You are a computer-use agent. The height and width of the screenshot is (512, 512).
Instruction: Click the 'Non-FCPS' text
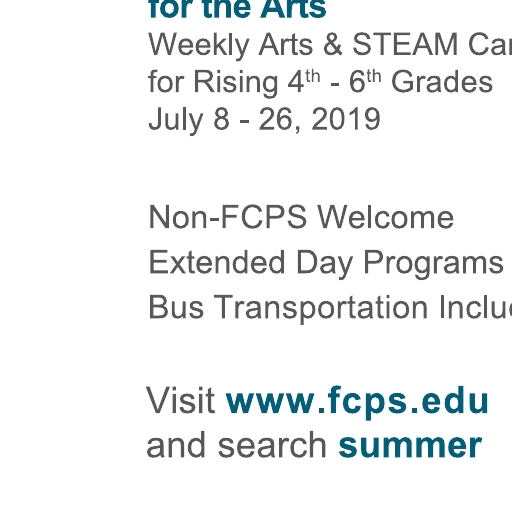click(x=228, y=217)
